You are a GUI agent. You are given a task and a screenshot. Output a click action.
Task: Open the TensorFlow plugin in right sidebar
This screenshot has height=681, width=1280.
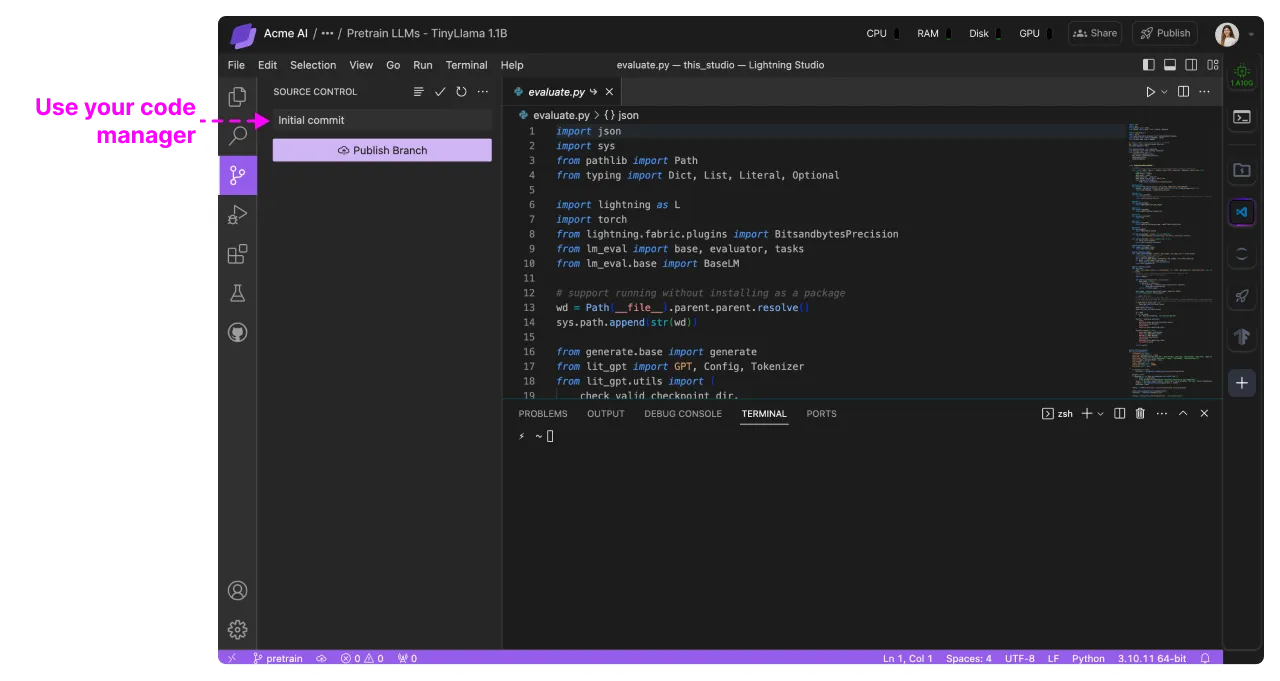point(1242,338)
